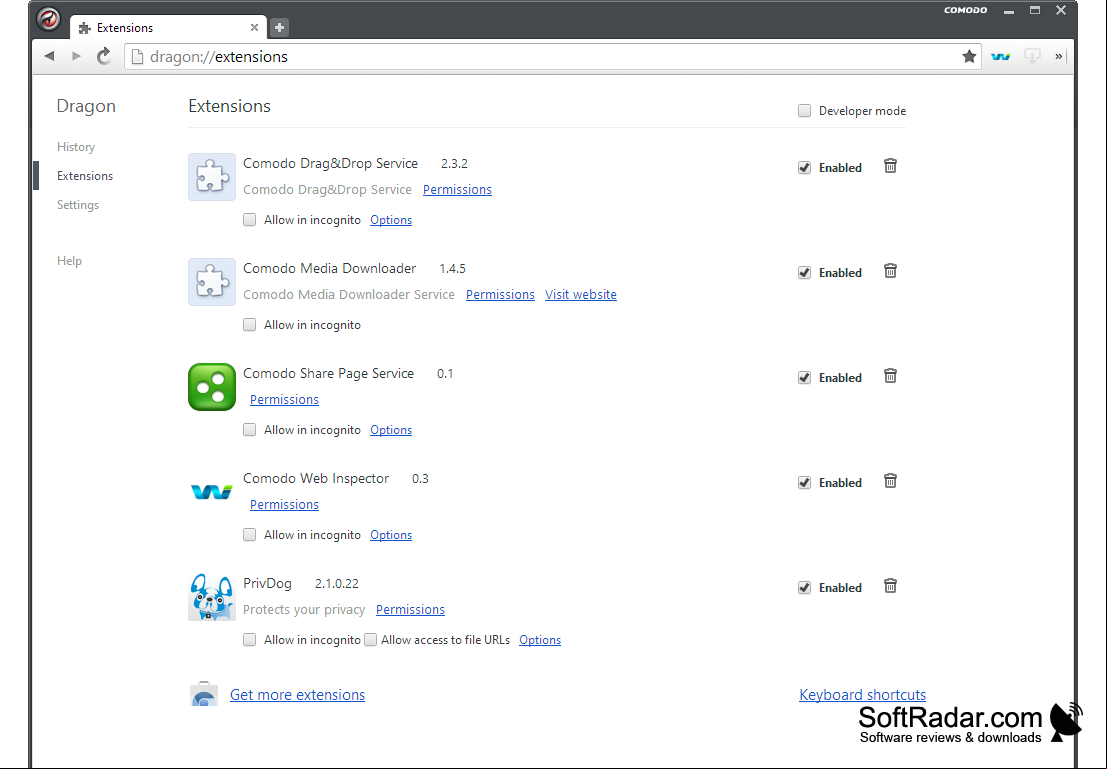View Permissions for PrivDog

pyautogui.click(x=410, y=609)
